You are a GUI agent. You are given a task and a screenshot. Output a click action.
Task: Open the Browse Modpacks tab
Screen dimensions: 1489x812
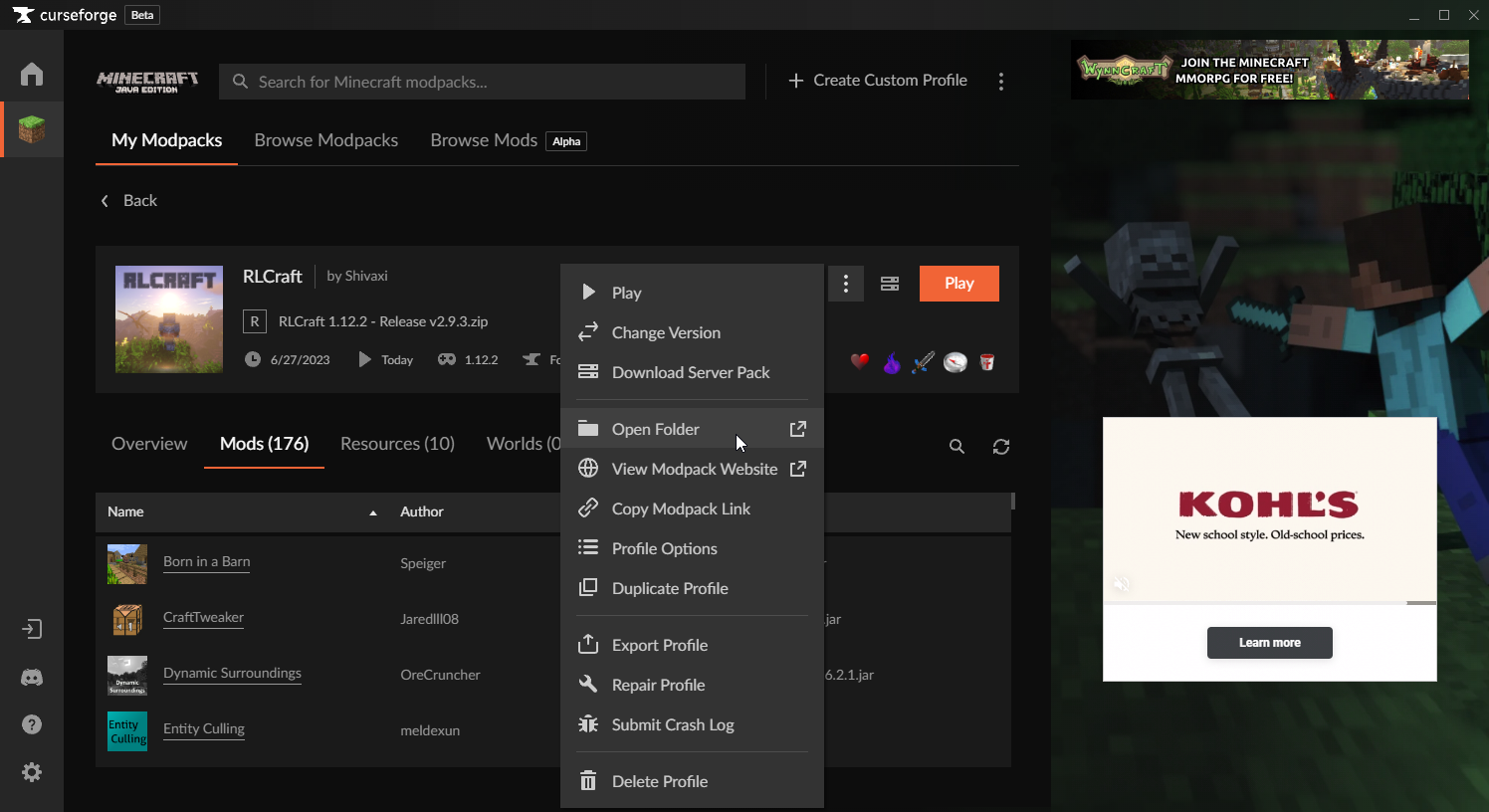[326, 140]
